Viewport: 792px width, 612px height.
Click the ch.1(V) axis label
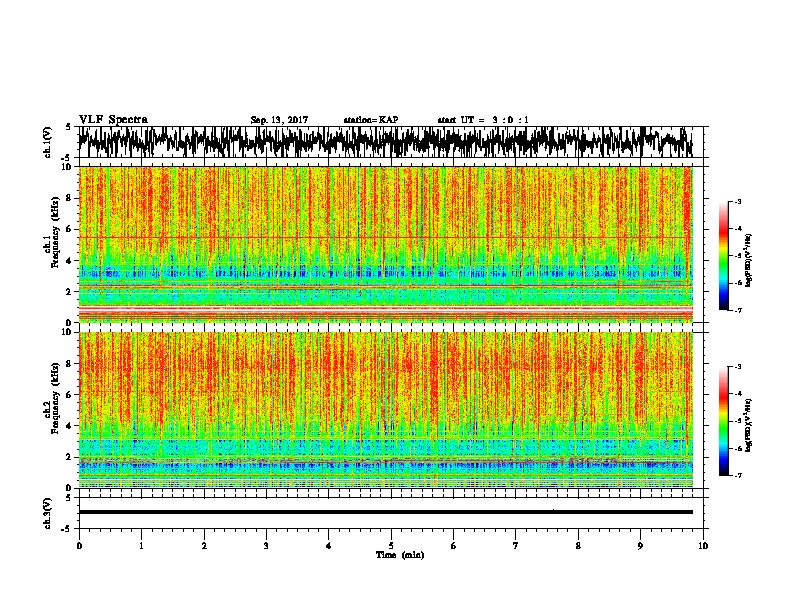click(48, 142)
